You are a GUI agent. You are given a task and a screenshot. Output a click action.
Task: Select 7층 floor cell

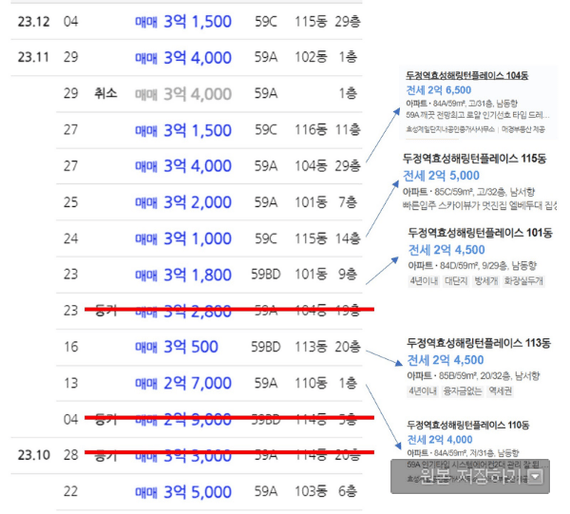348,202
